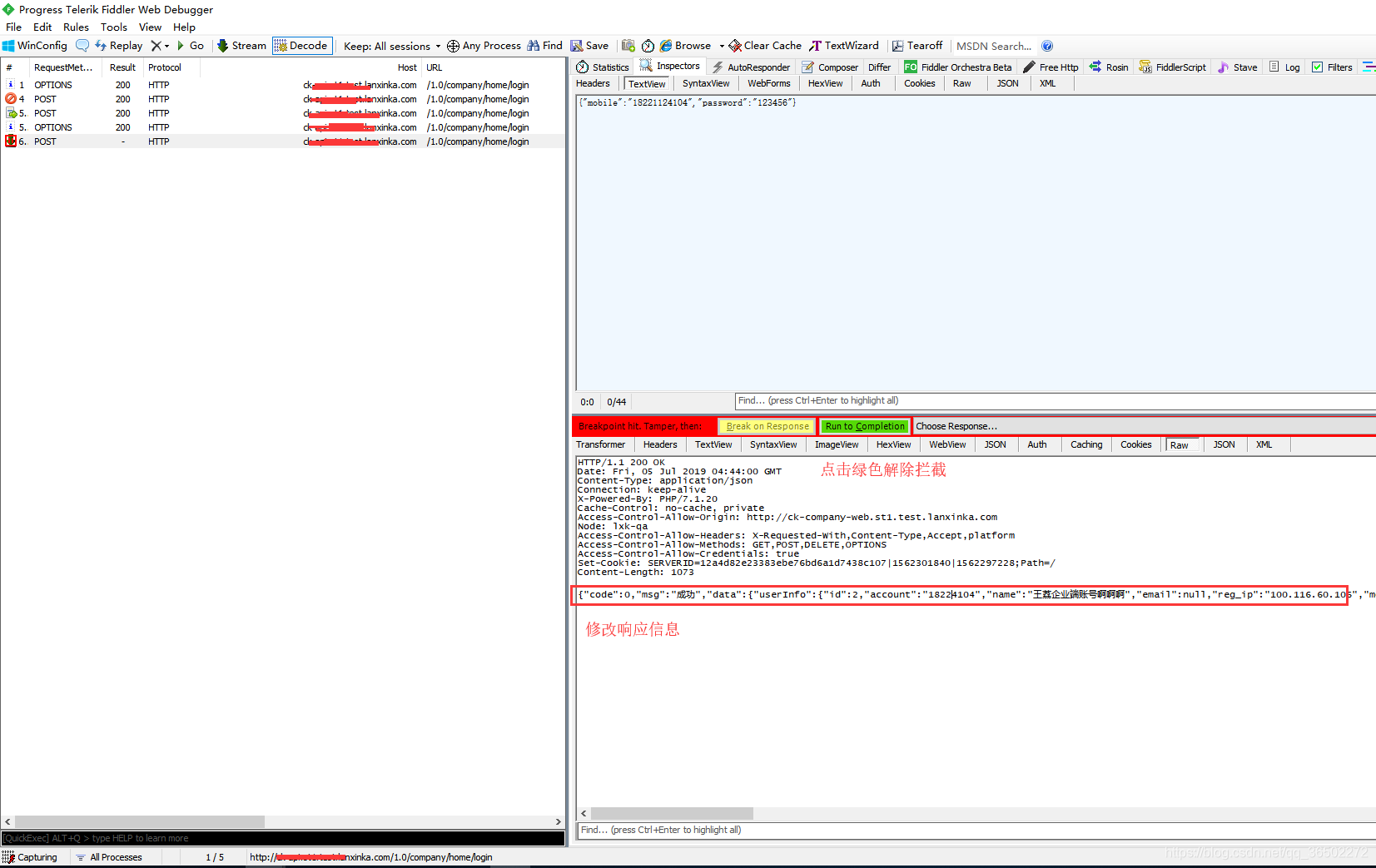Open the Browse dropdown arrow
The height and width of the screenshot is (868, 1376).
click(x=722, y=46)
